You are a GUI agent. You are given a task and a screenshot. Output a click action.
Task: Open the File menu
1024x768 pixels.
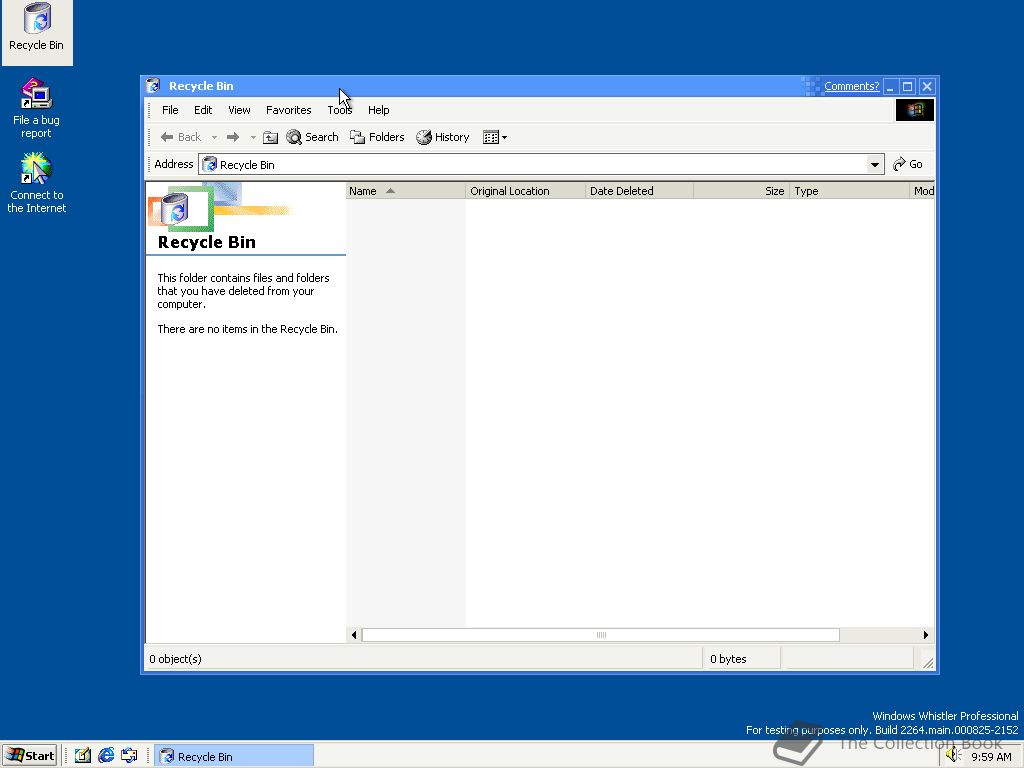coord(170,110)
